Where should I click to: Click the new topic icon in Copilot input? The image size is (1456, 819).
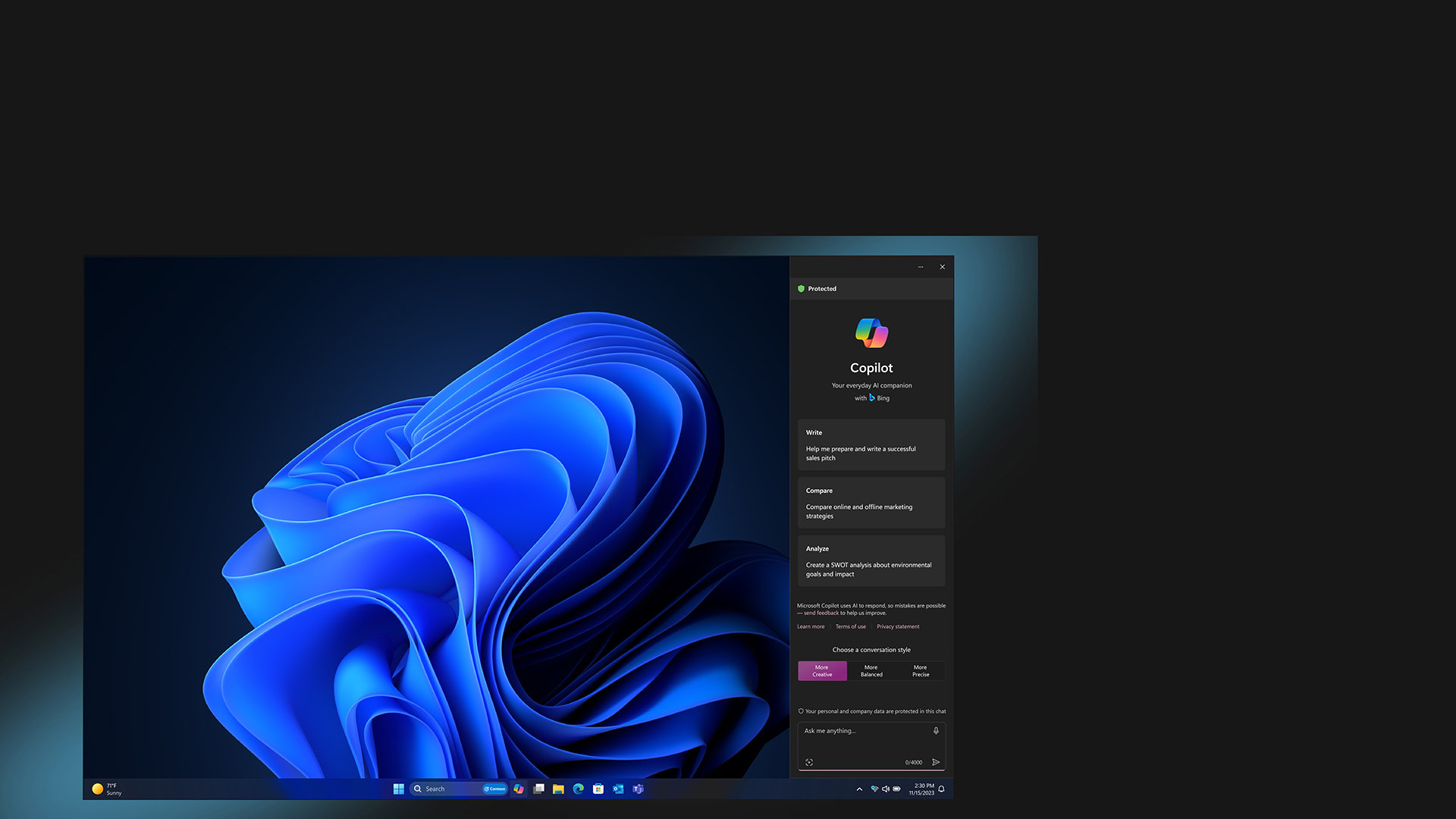[x=809, y=763]
